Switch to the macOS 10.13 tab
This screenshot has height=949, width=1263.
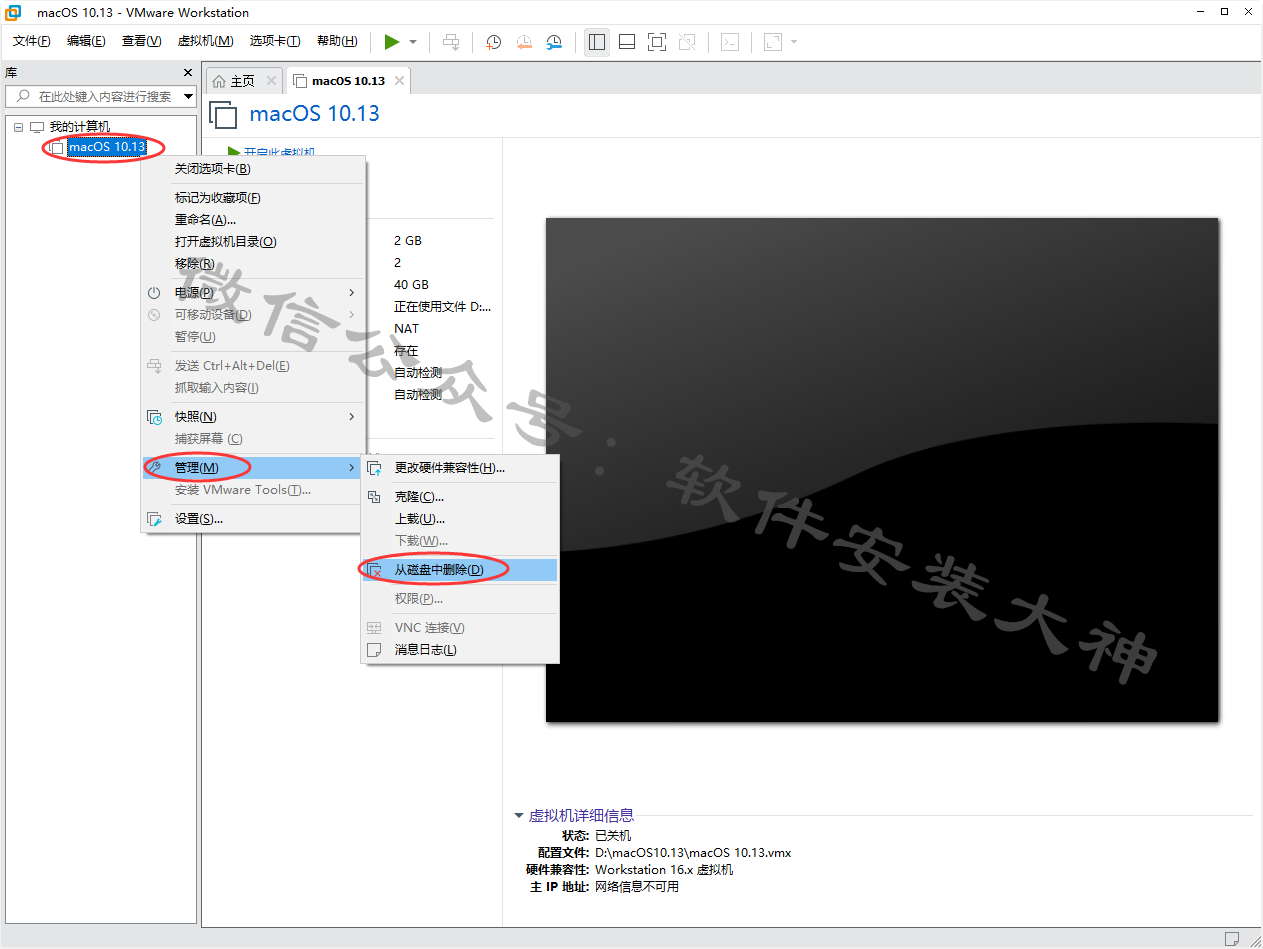click(x=348, y=81)
